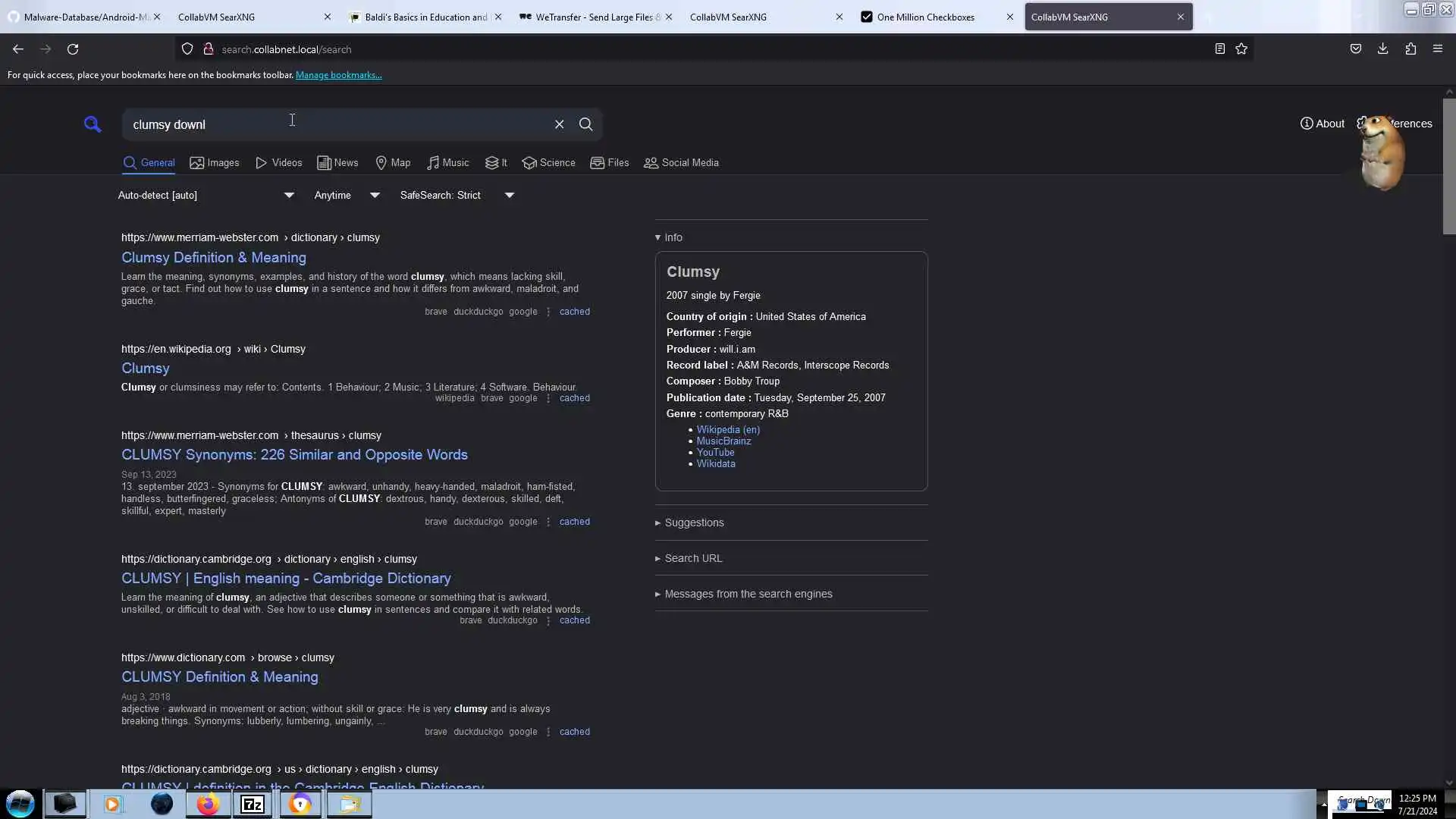Expand the Search URL section
The width and height of the screenshot is (1456, 819).
click(x=692, y=558)
